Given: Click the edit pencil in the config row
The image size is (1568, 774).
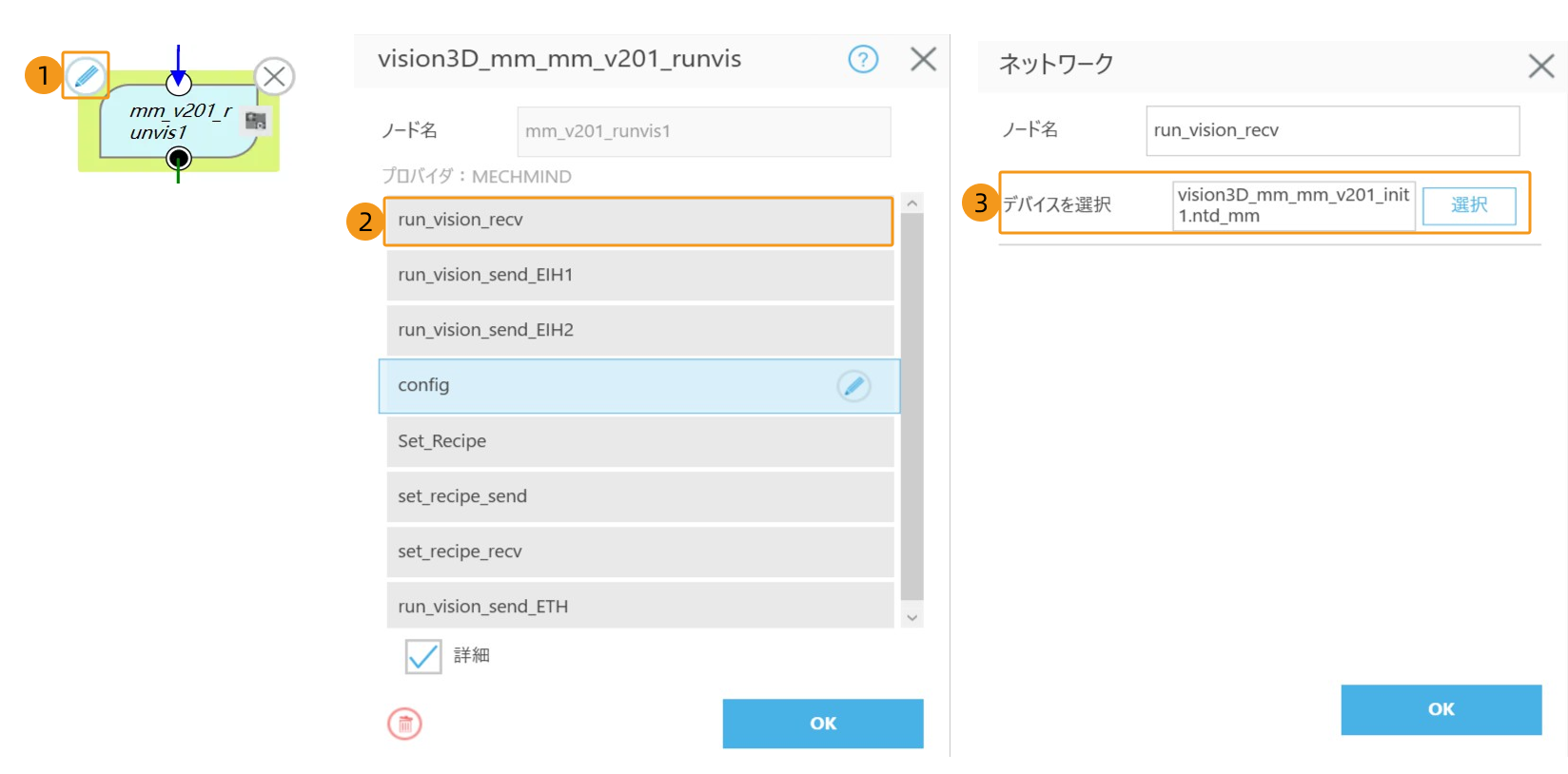Looking at the screenshot, I should (x=853, y=386).
